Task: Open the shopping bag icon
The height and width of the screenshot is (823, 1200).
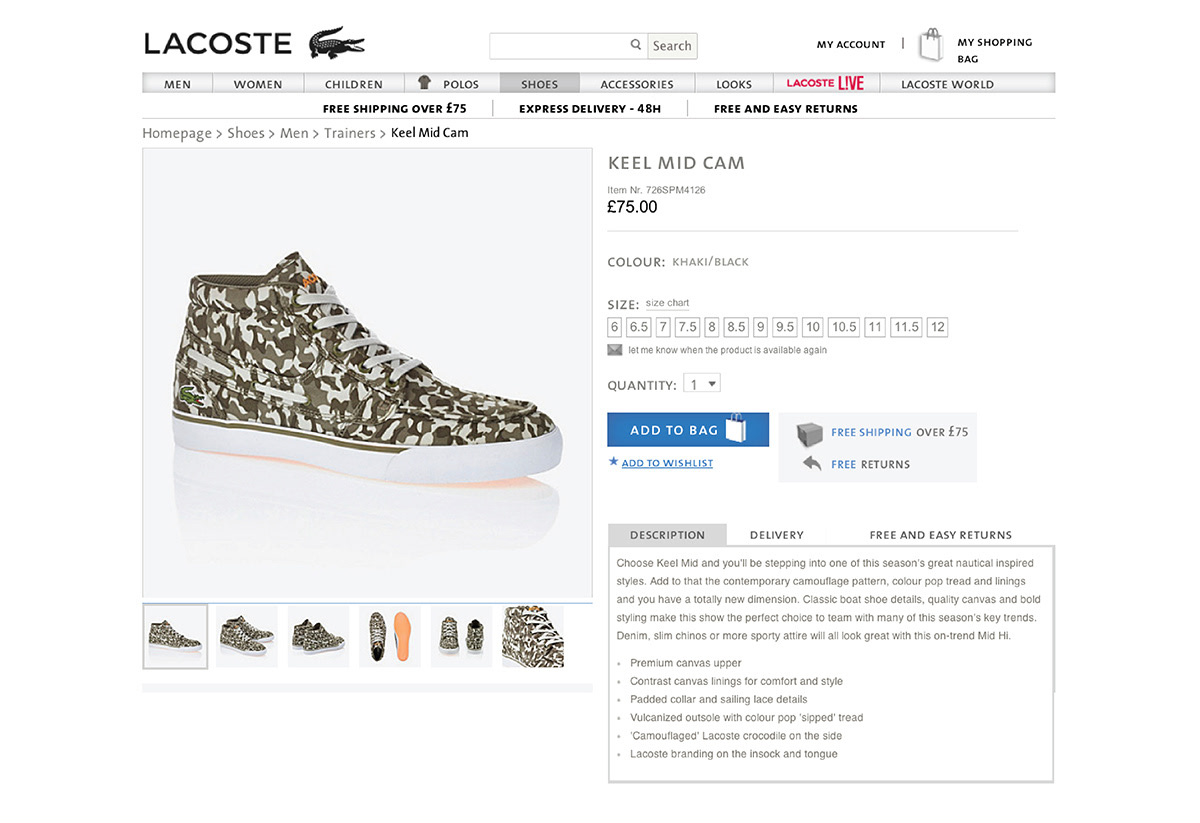Action: (x=931, y=45)
